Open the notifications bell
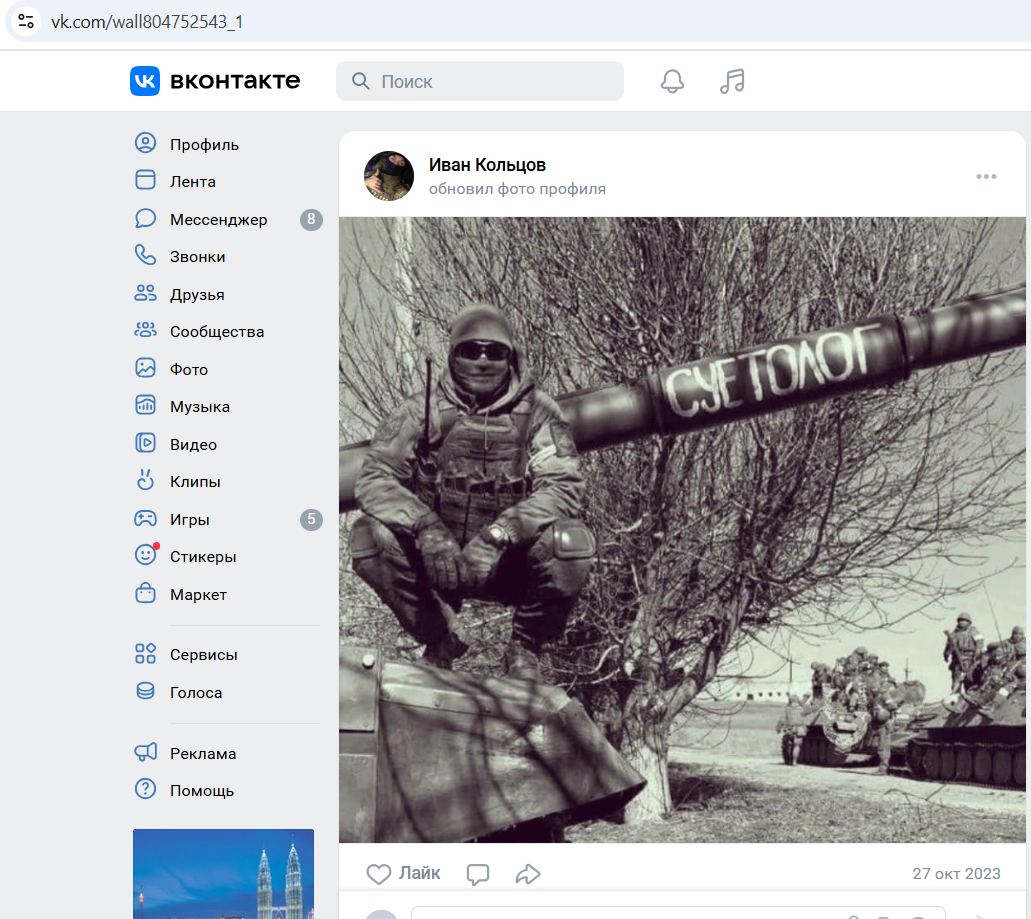The width and height of the screenshot is (1031, 919). 672,81
